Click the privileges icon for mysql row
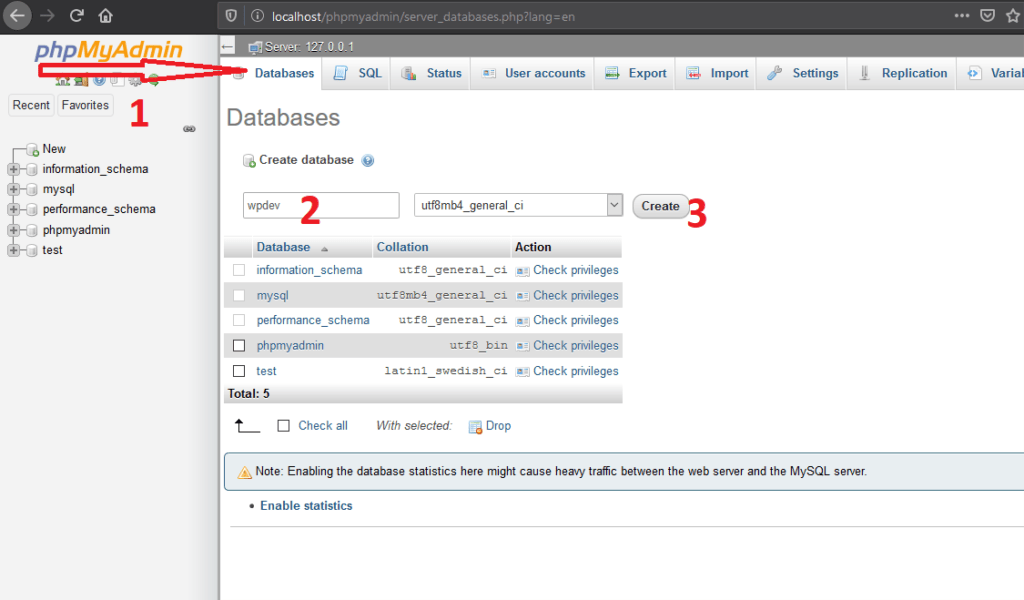 point(522,296)
